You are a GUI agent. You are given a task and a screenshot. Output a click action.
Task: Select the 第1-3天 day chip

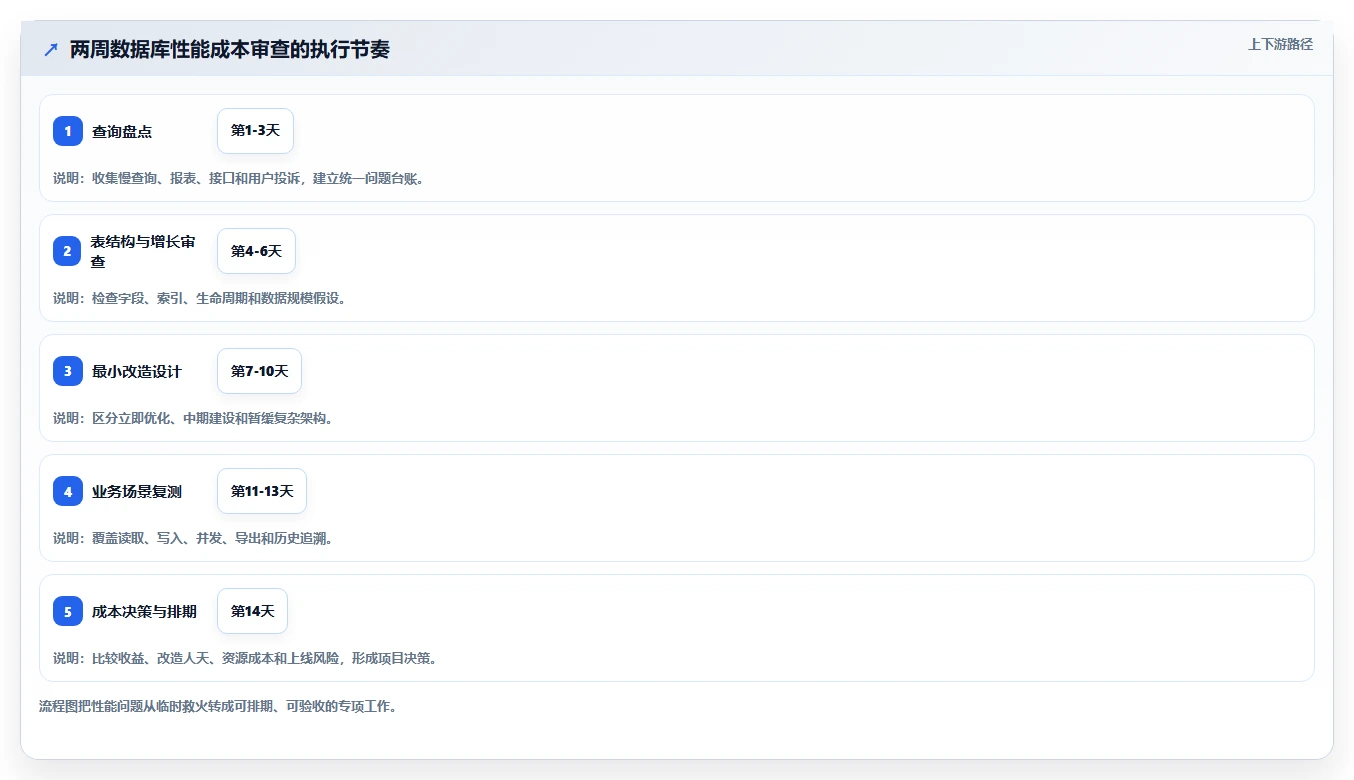point(255,131)
